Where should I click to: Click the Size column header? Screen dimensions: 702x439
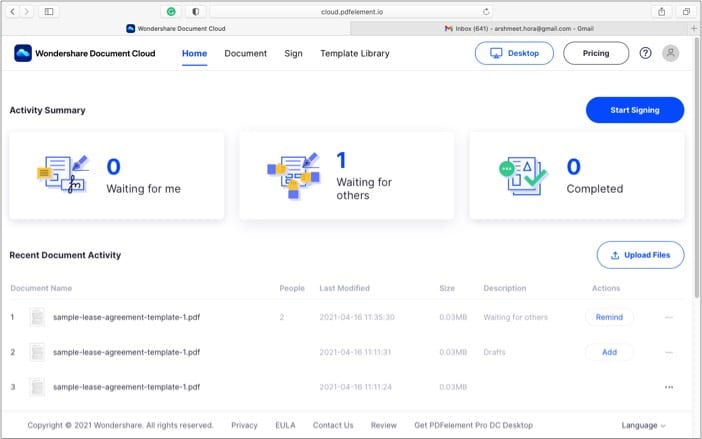click(447, 288)
